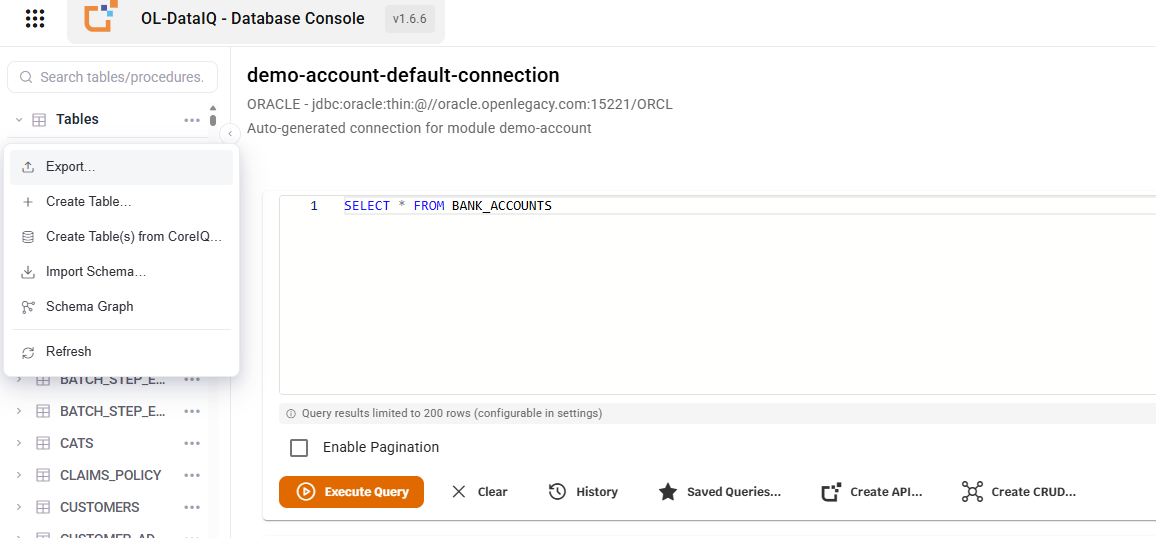Expand the CLAIMS_POLICY table node
Screen dimensions: 1156x538
point(20,475)
